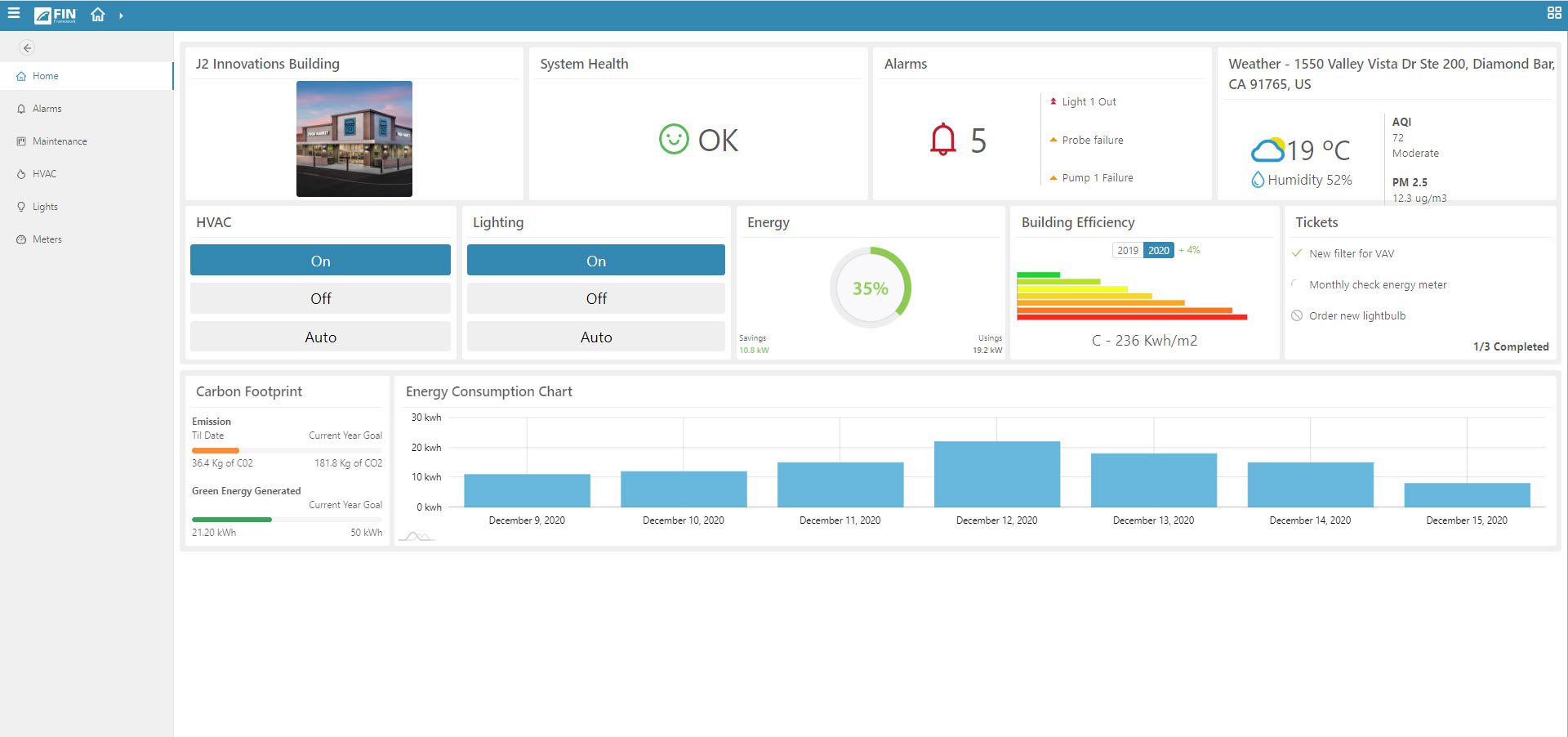
Task: Select year 2019 in Building Efficiency
Action: pos(1128,250)
